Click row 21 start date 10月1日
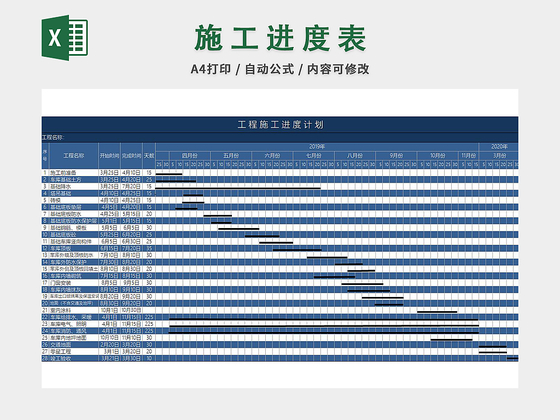Screen dimensions: 560x420 [x=109, y=310]
